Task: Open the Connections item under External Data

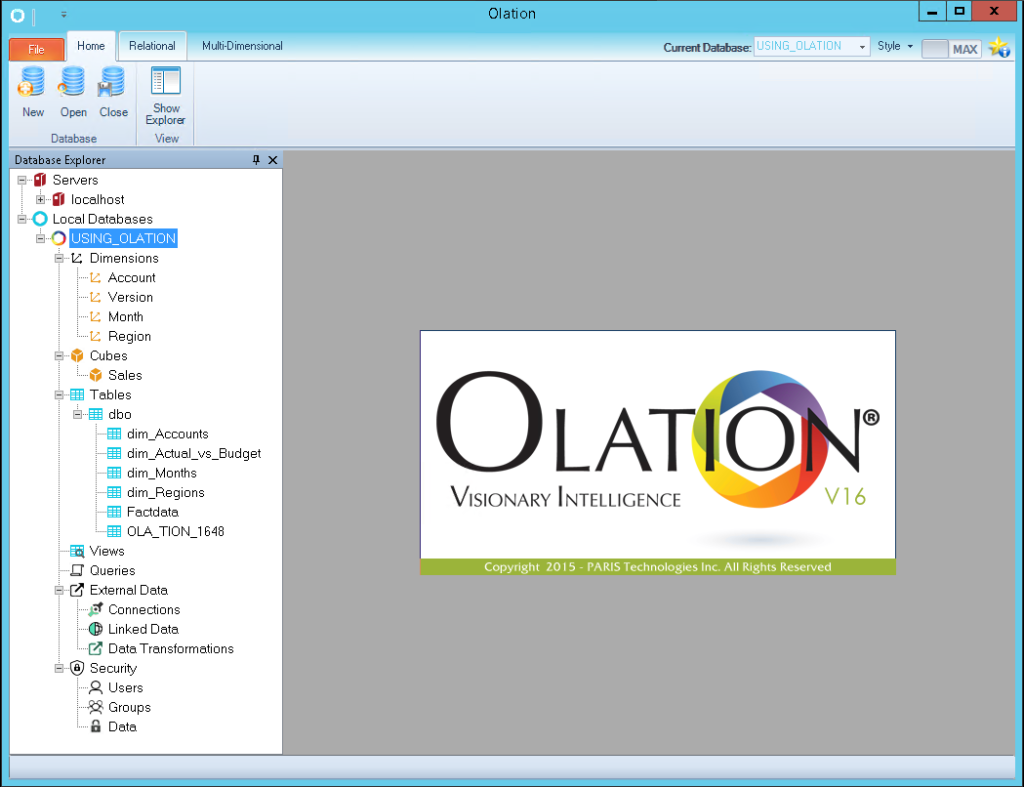Action: 141,609
